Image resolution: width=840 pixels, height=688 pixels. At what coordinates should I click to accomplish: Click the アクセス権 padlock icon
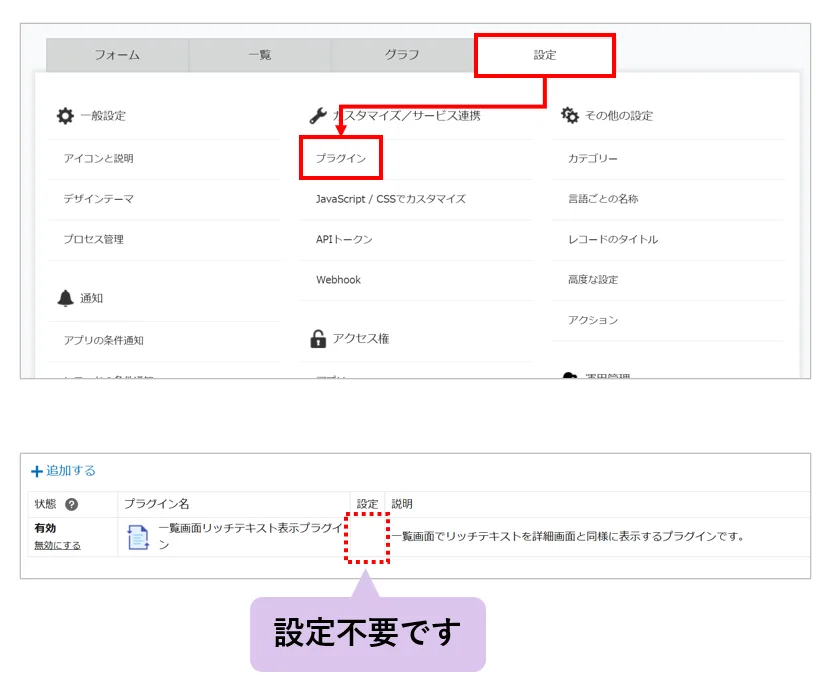pyautogui.click(x=318, y=339)
